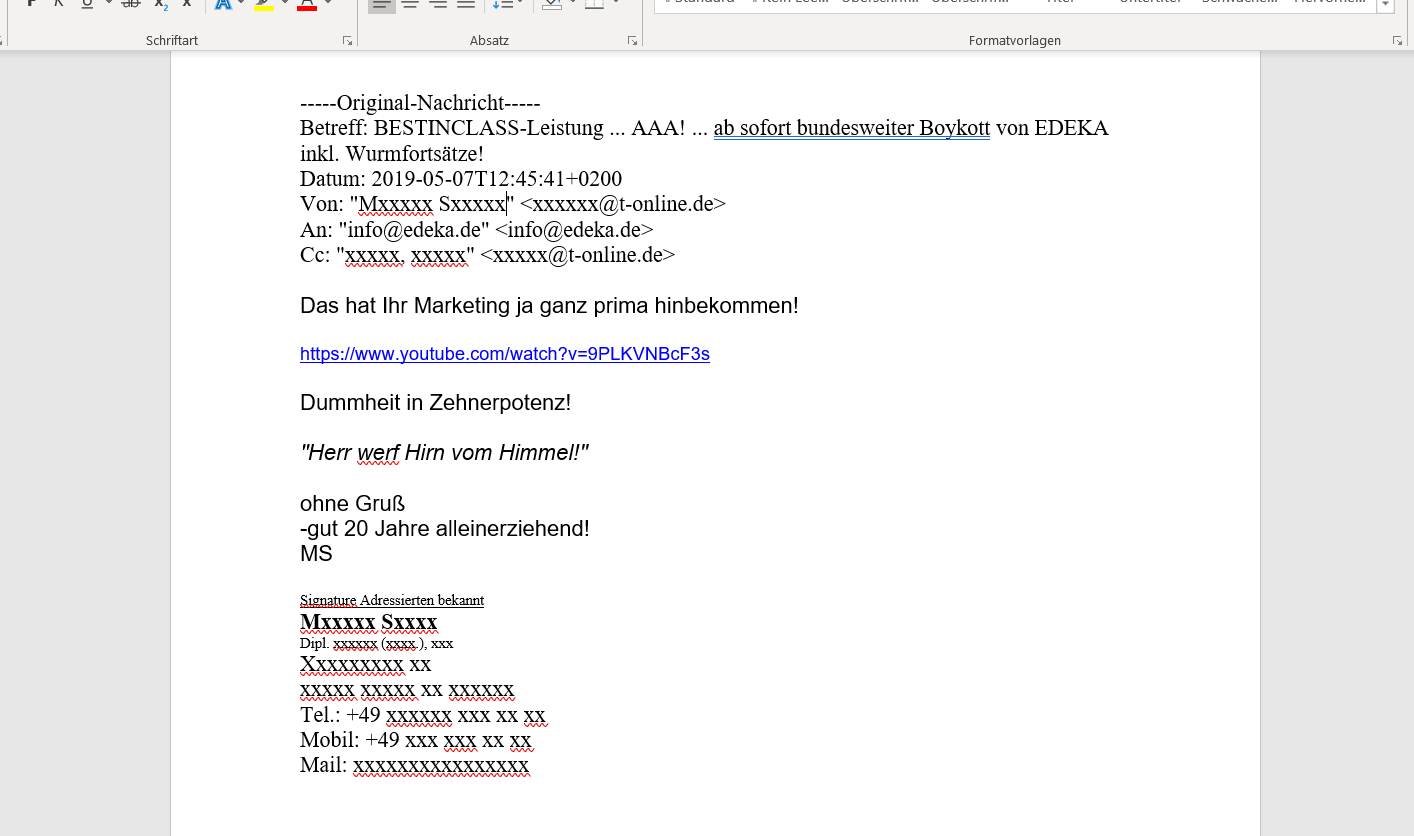Viewport: 1414px width, 836px height.
Task: Apply red font color
Action: point(307,4)
